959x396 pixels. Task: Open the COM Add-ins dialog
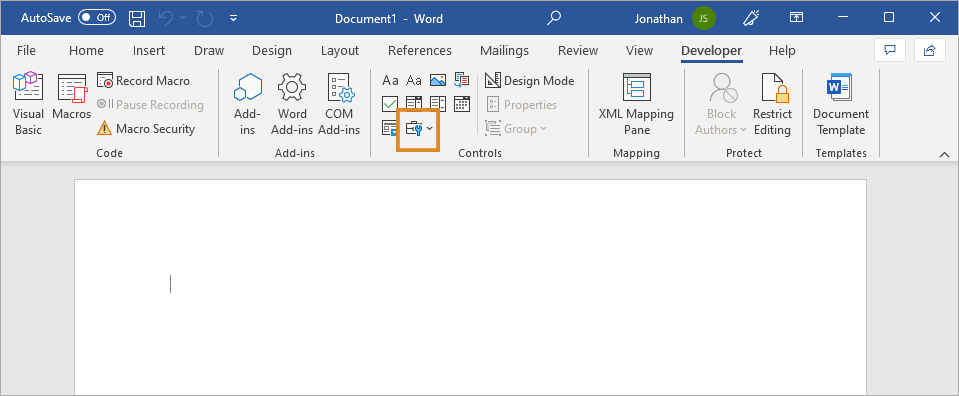click(339, 103)
